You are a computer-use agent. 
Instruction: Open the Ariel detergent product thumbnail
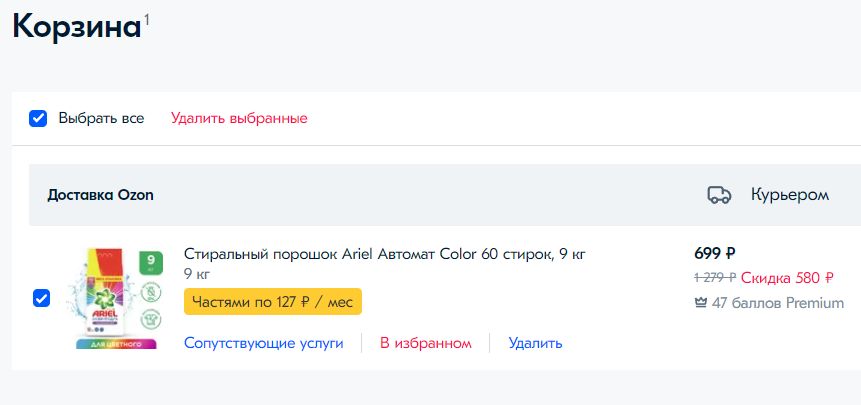117,298
